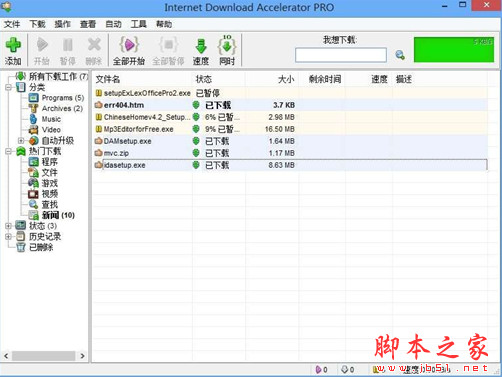
Task: Open the 查看 menu
Action: pyautogui.click(x=88, y=24)
